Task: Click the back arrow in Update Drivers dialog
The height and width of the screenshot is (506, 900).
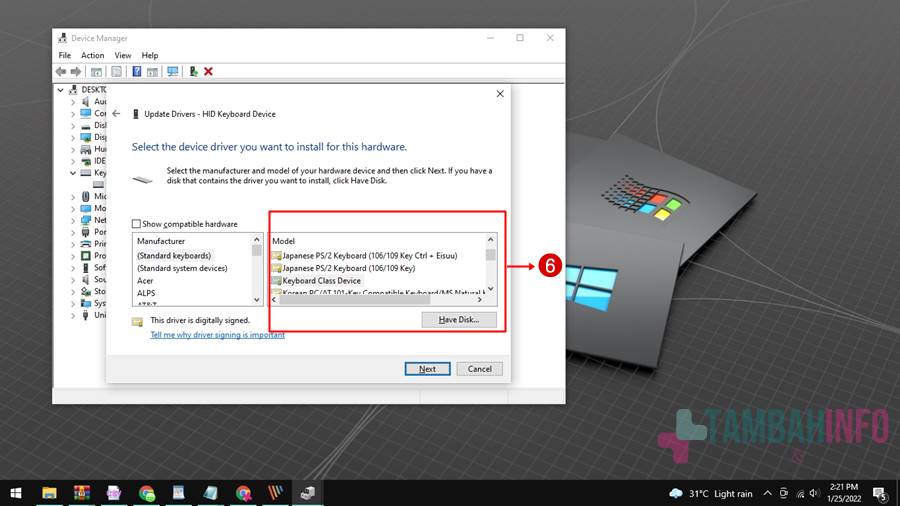Action: pos(117,114)
